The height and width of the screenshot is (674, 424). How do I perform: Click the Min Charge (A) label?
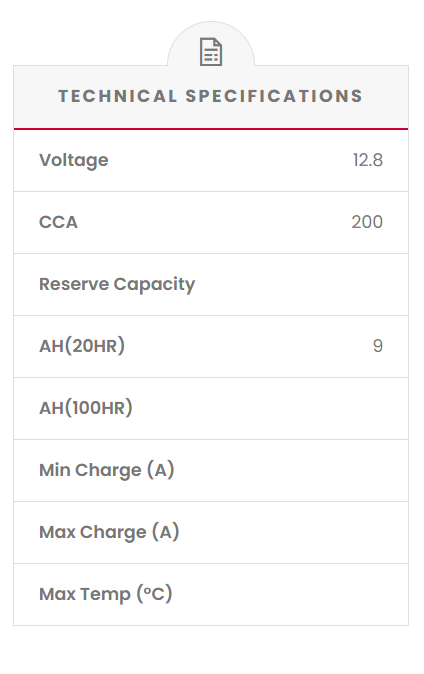[107, 470]
